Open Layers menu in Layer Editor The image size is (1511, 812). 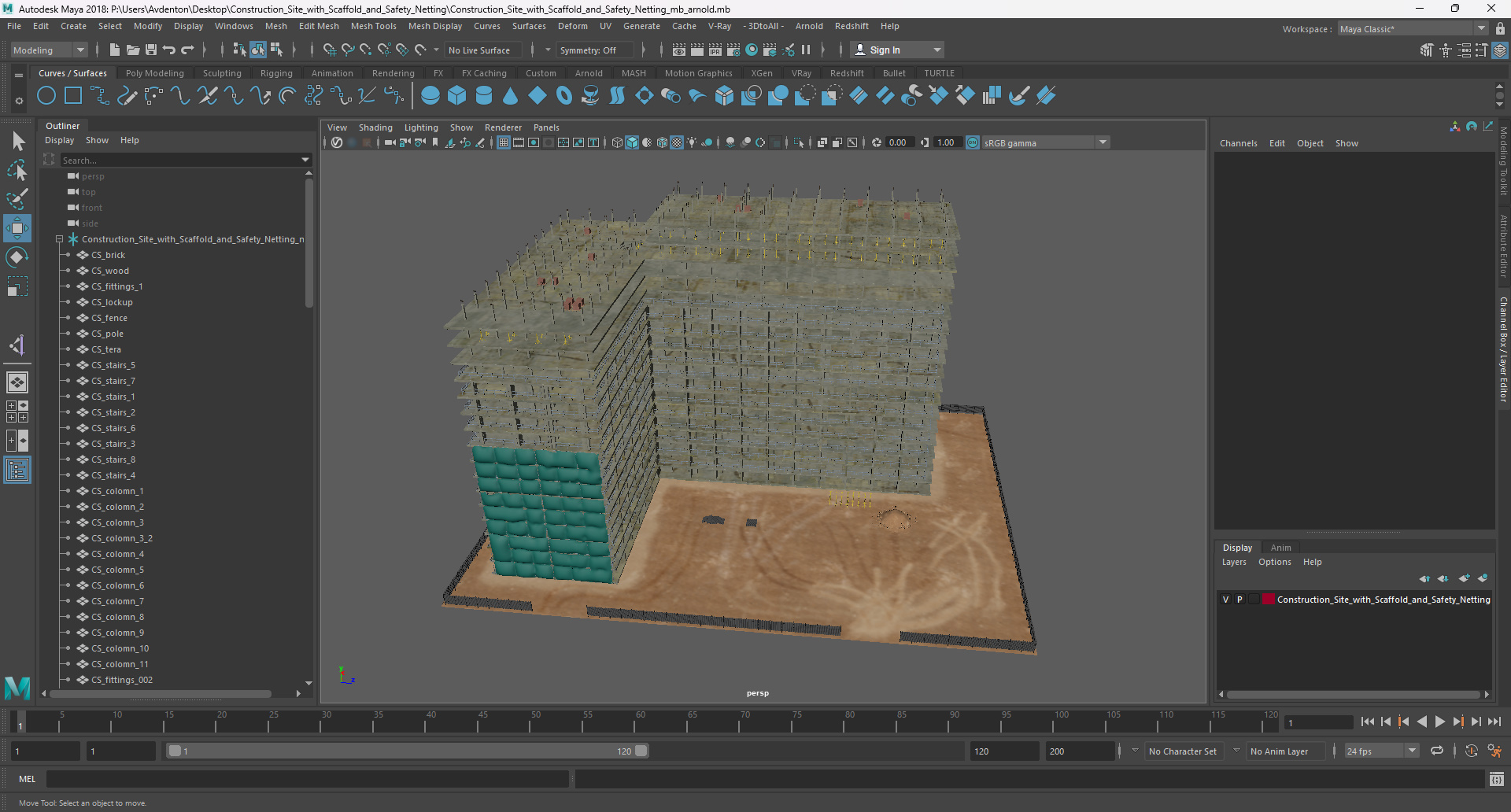point(1234,562)
